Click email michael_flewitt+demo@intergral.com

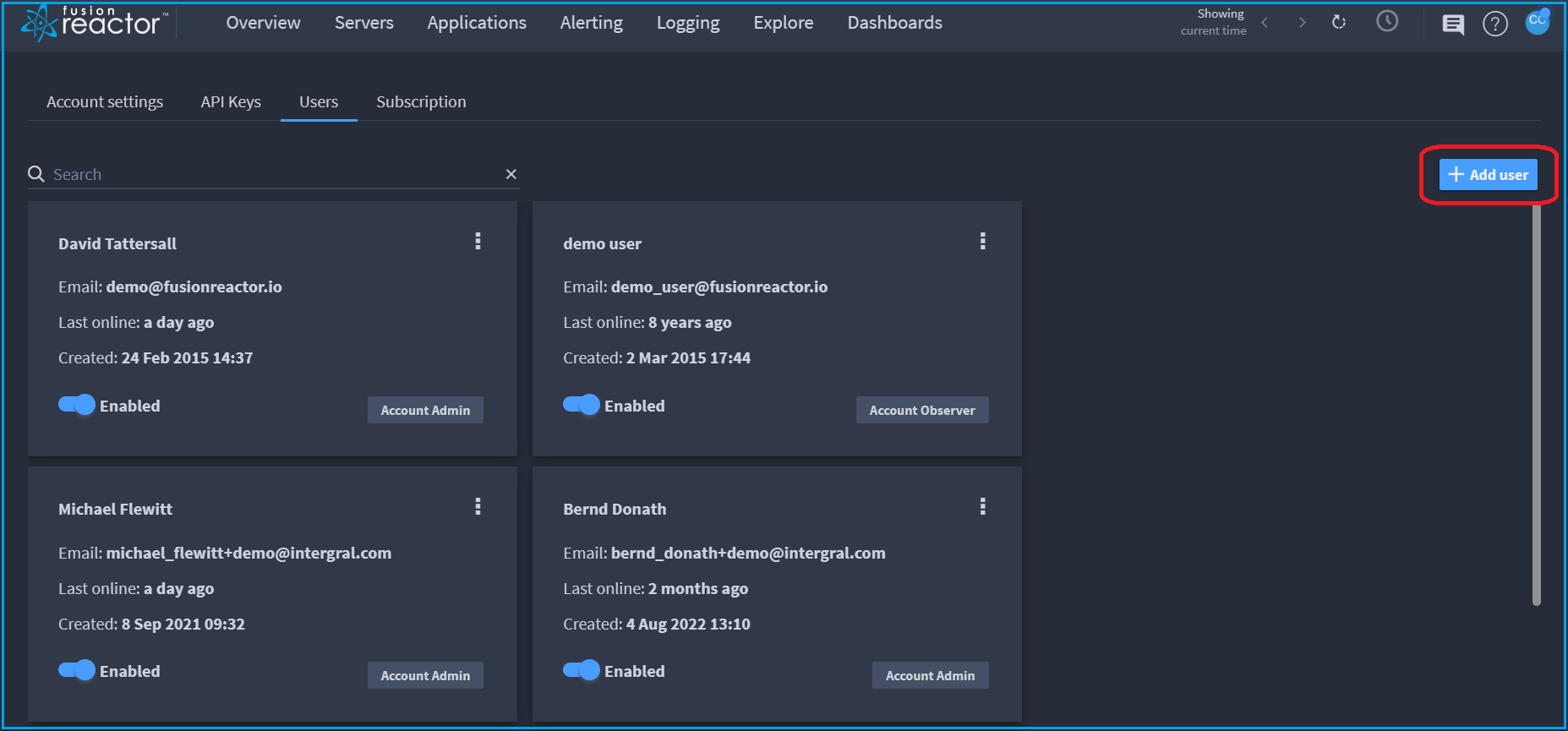tap(249, 553)
